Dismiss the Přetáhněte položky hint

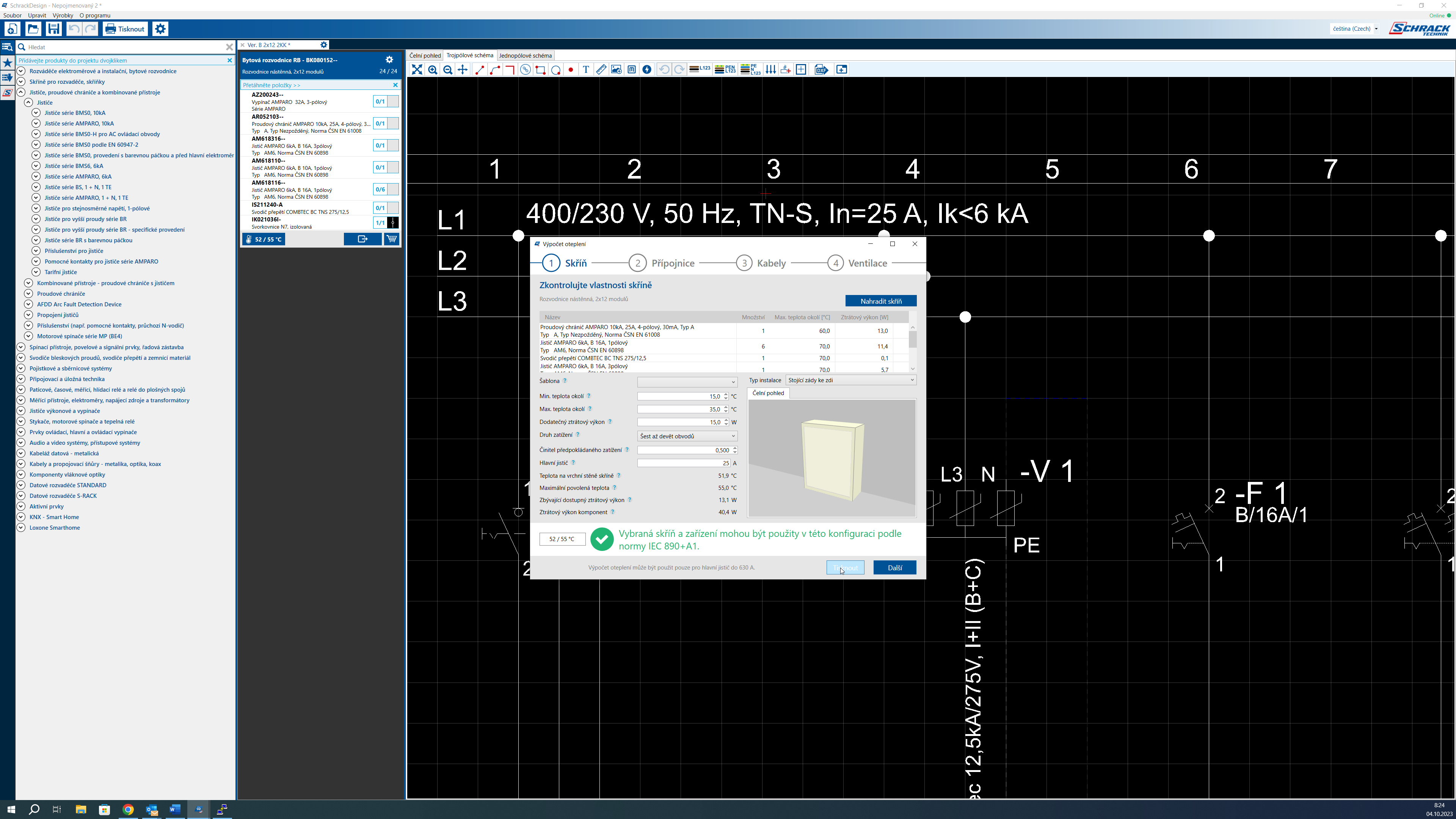(x=395, y=85)
